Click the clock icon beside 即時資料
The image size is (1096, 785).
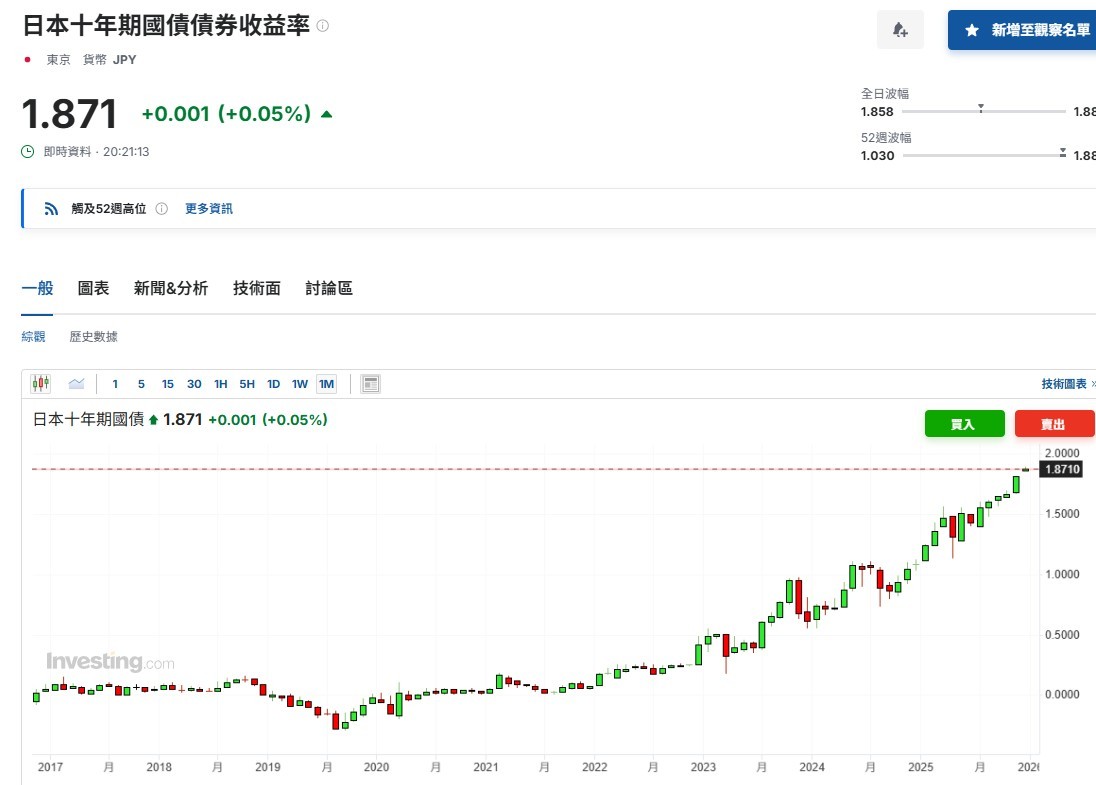click(x=28, y=152)
